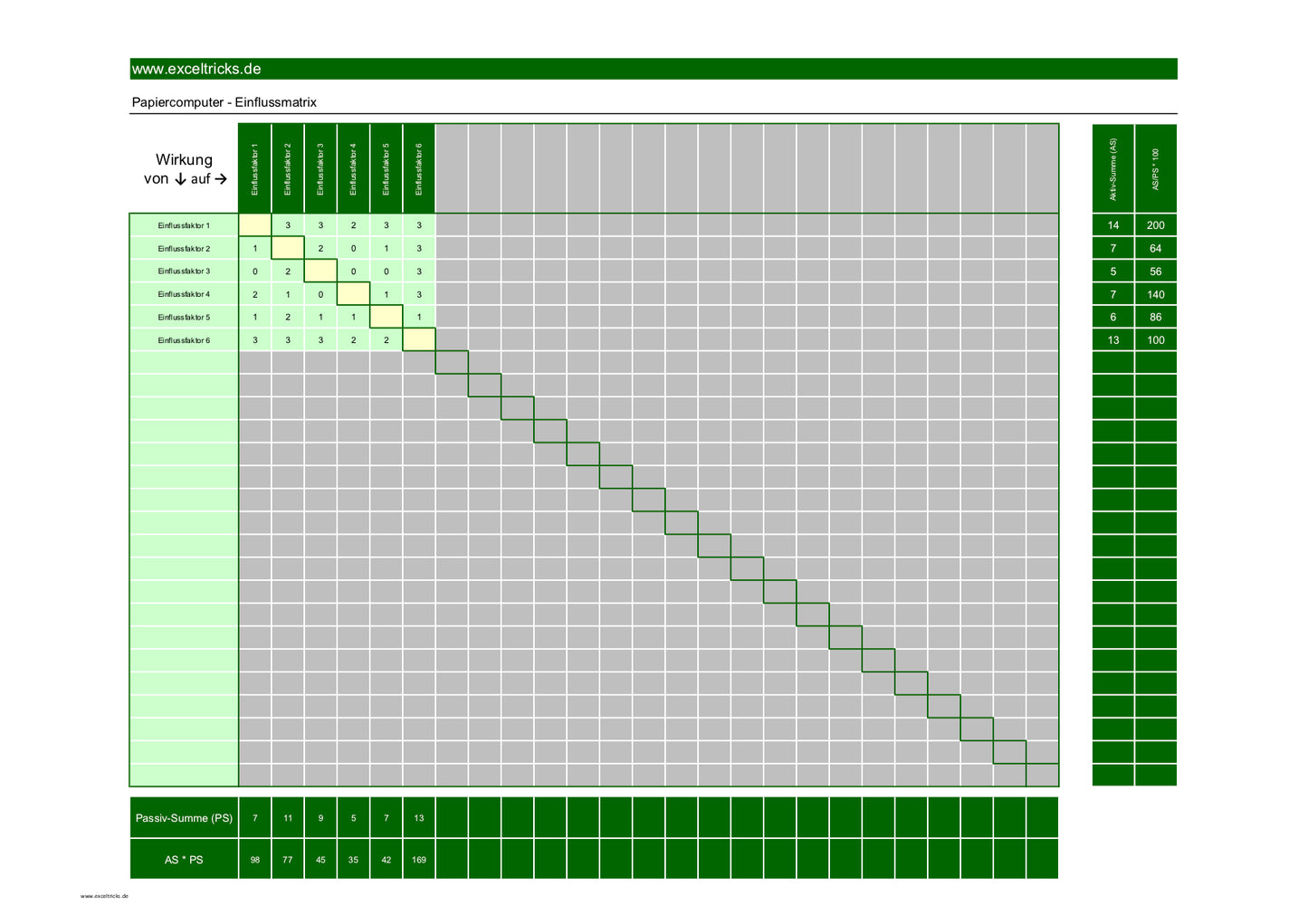Click the yellow diagonal cell in Einflussfaktor 6 row

pyautogui.click(x=419, y=340)
